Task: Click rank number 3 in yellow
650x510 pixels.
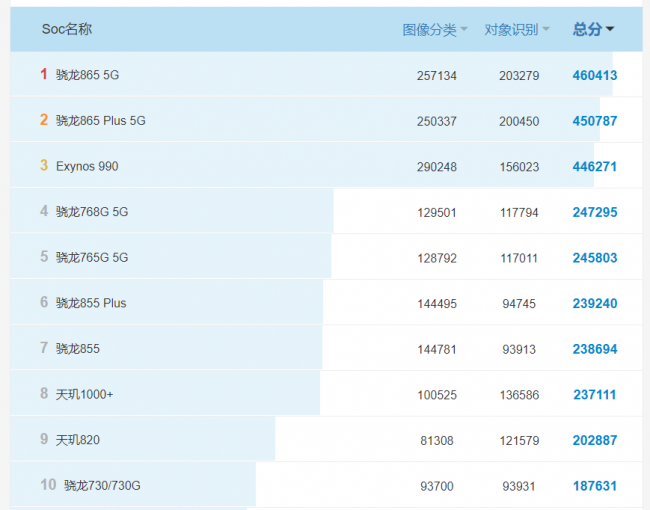Action: (44, 165)
